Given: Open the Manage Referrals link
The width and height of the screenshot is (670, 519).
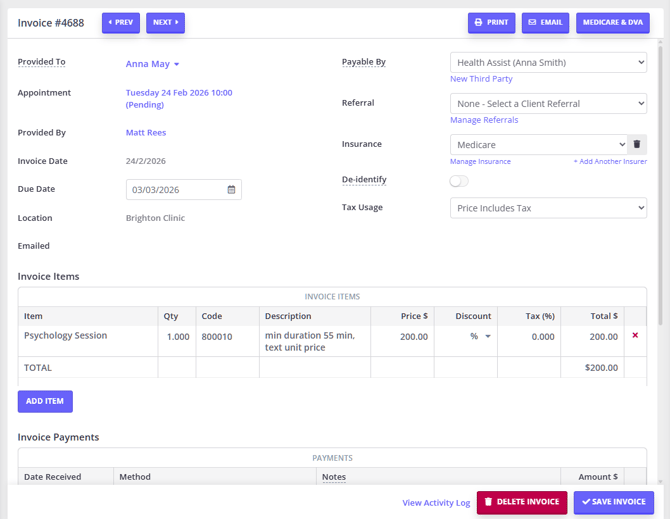Looking at the screenshot, I should tap(484, 120).
